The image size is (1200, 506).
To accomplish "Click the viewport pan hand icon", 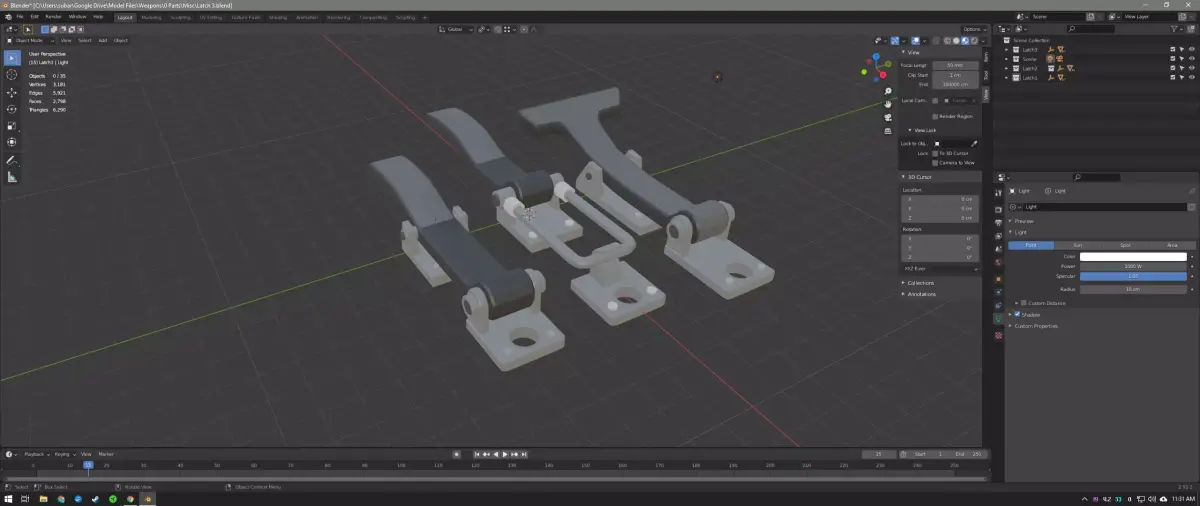I will 888,103.
